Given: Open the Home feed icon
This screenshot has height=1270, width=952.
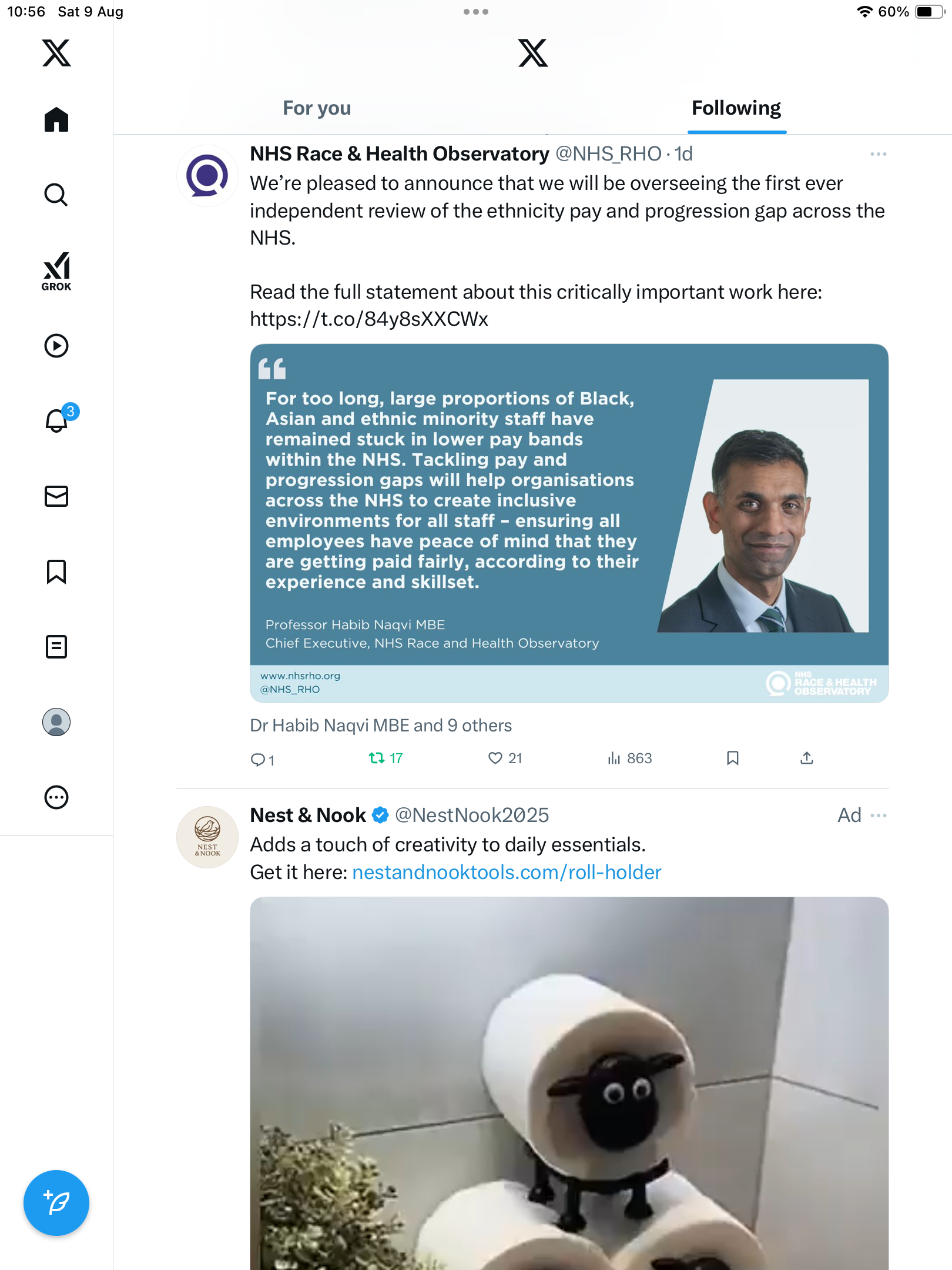Looking at the screenshot, I should (56, 119).
